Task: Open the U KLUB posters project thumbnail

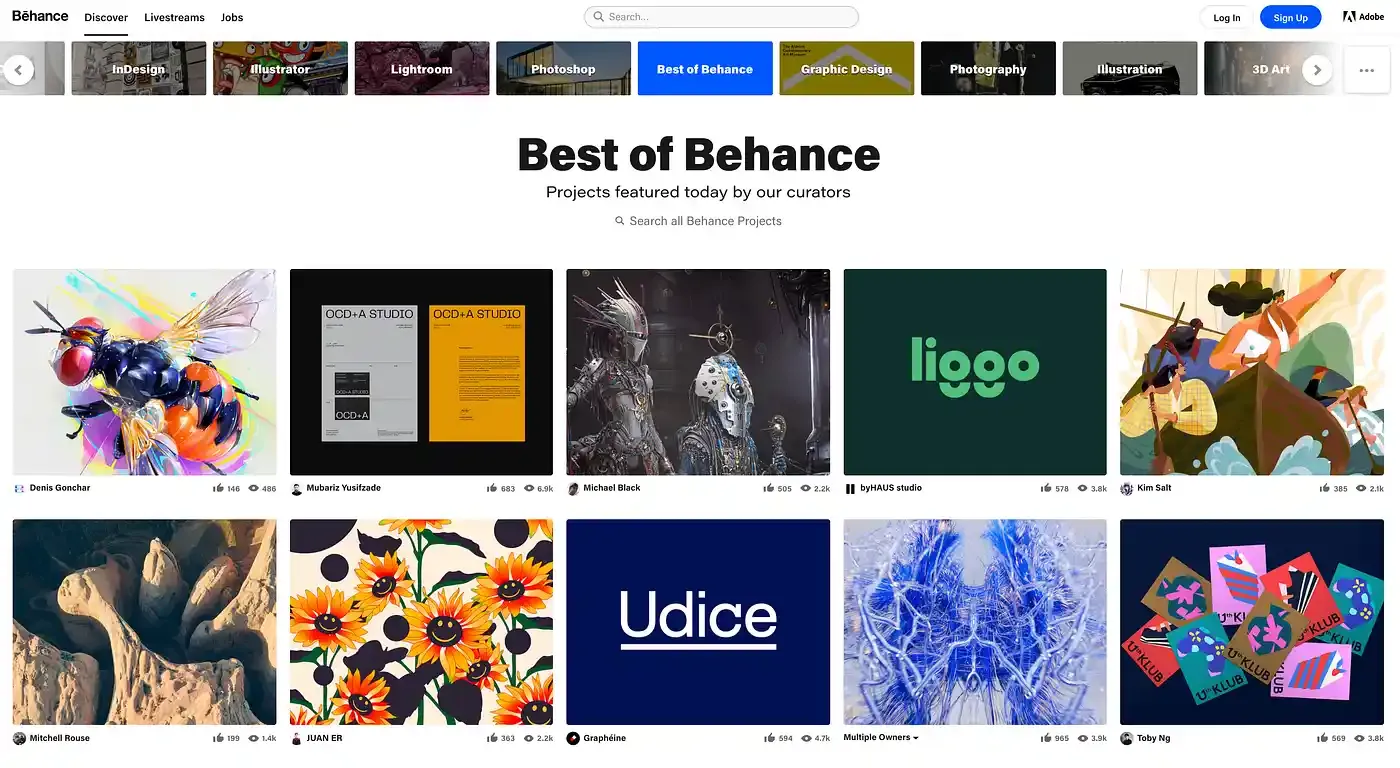Action: click(1252, 622)
